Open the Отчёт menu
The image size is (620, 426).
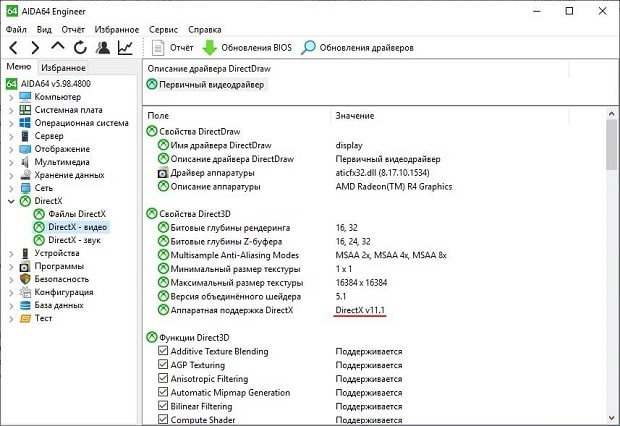pyautogui.click(x=73, y=30)
